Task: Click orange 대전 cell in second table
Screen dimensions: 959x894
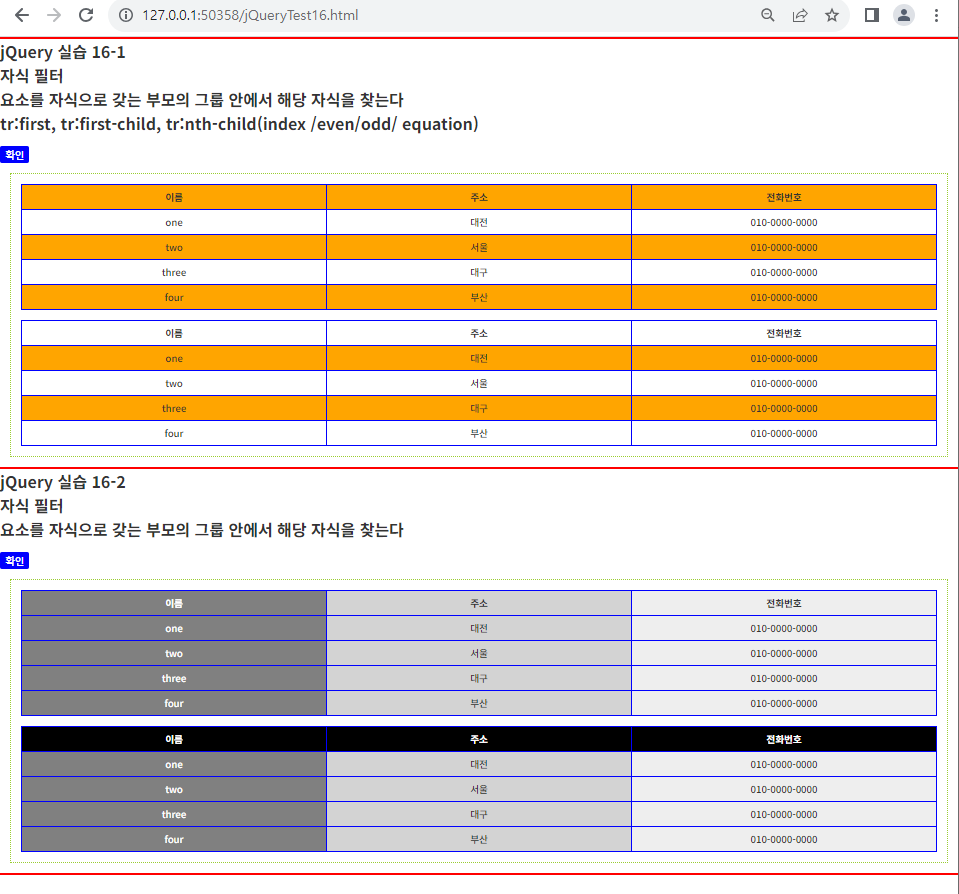Action: (x=479, y=358)
